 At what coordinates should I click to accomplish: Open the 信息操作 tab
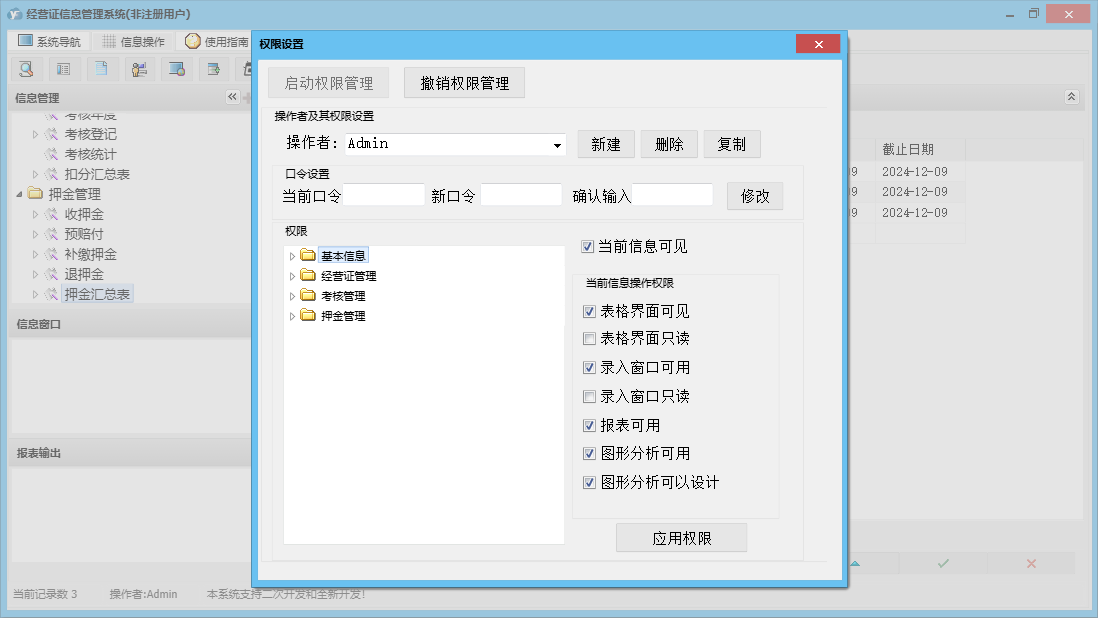[x=134, y=41]
